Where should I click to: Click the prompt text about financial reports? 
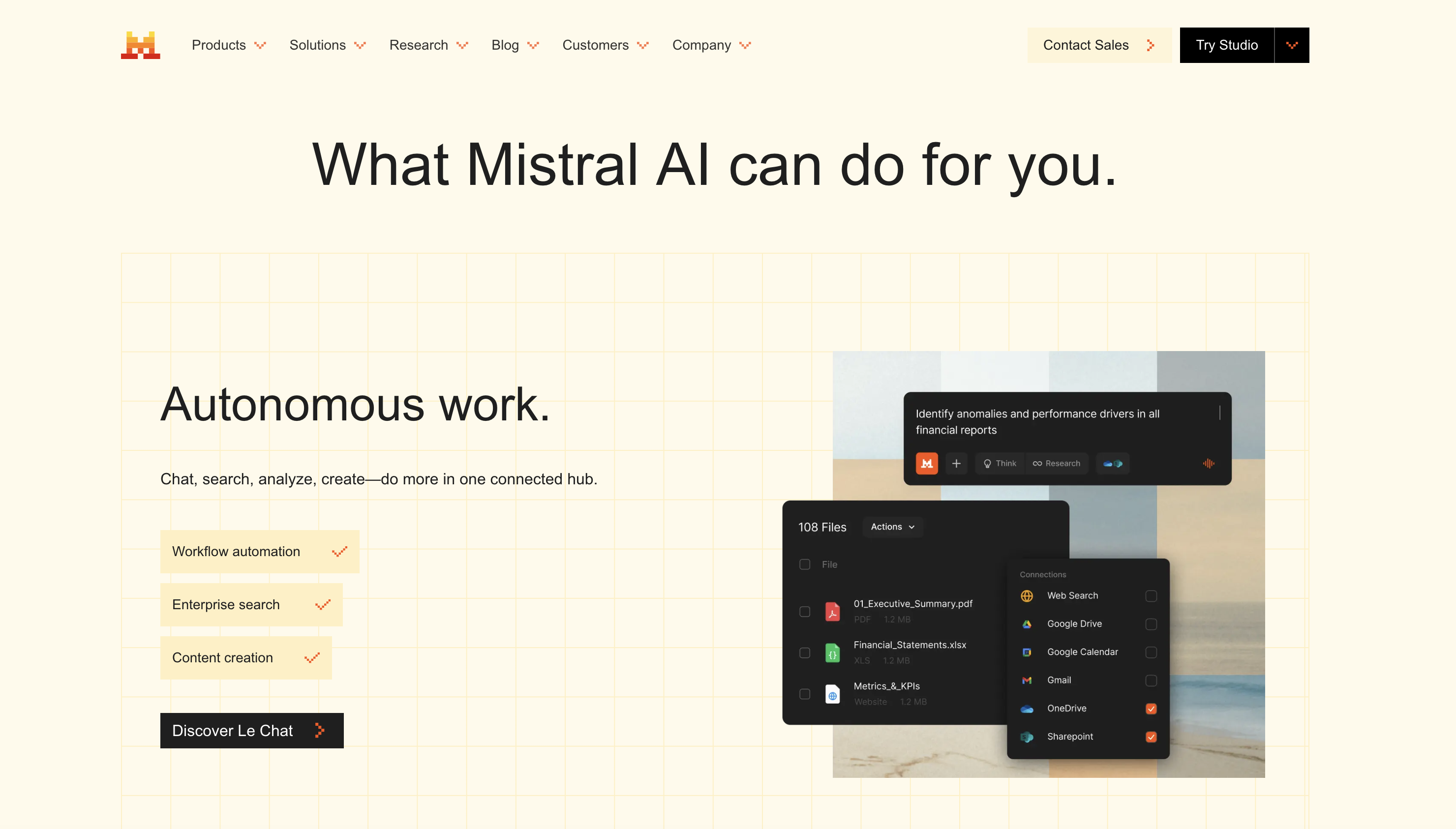[1037, 421]
